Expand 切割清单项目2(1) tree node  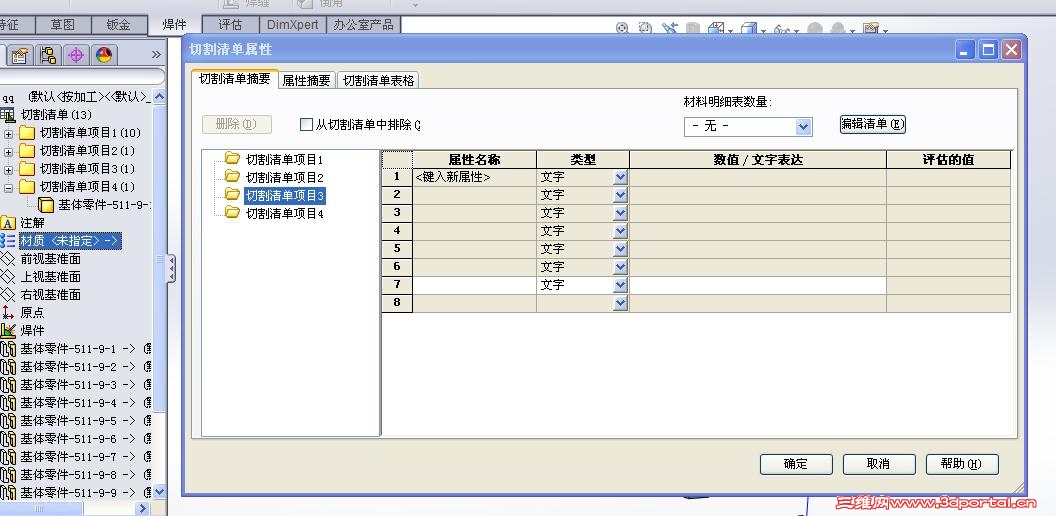(x=8, y=151)
